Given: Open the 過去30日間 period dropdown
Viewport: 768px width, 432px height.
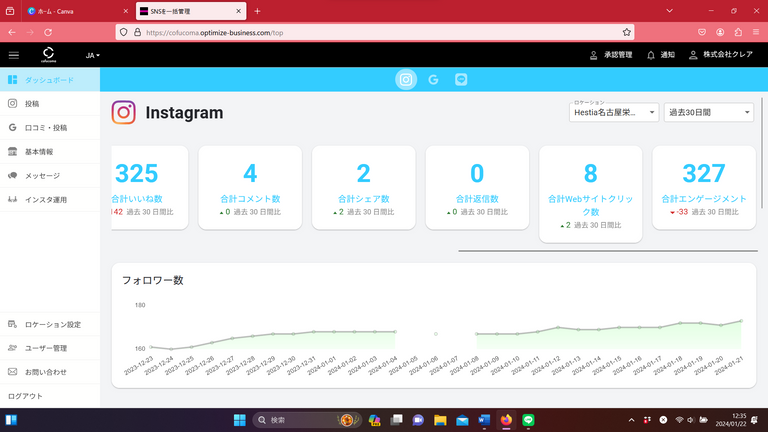Looking at the screenshot, I should (x=708, y=113).
